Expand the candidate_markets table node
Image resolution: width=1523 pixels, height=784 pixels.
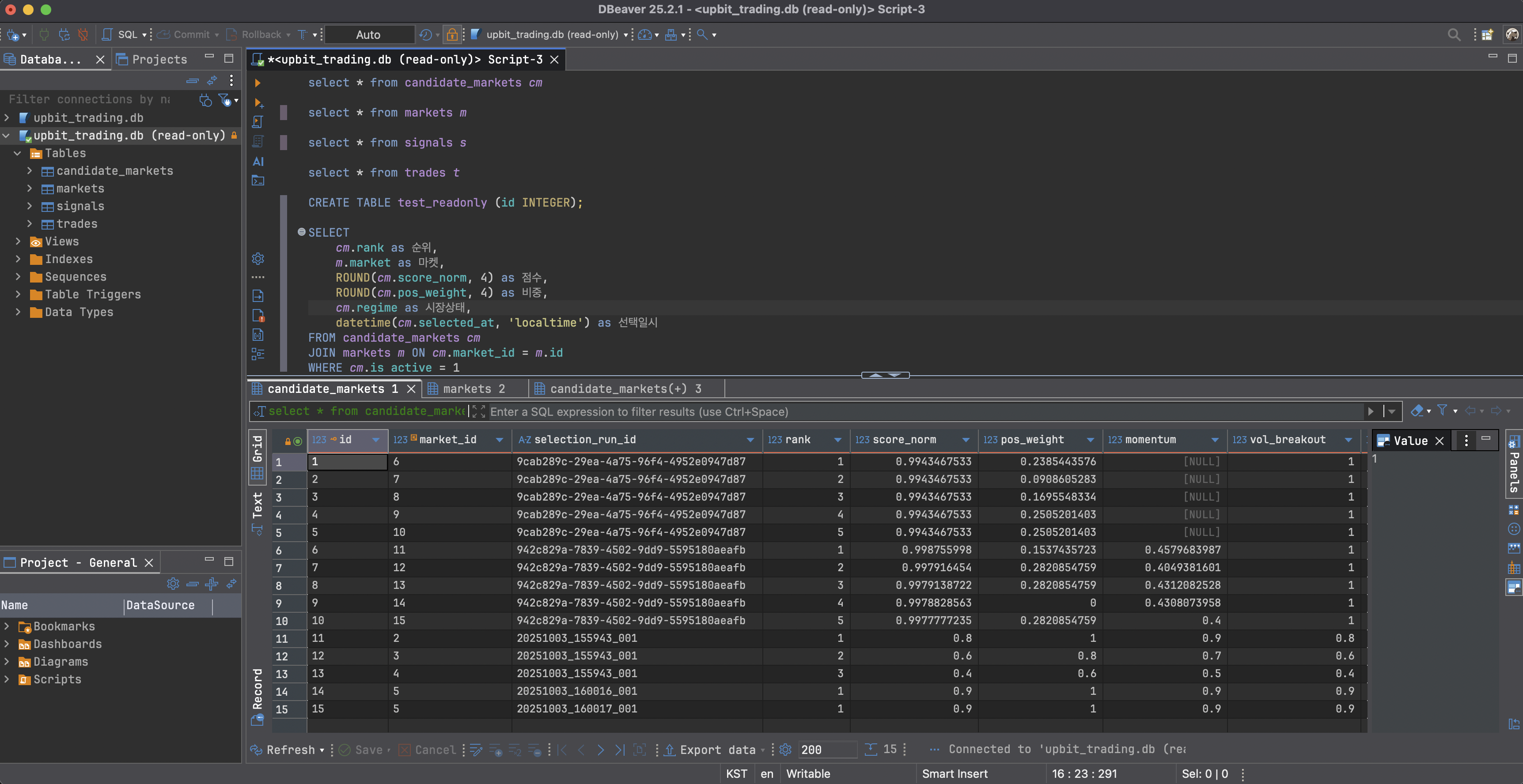(x=30, y=171)
